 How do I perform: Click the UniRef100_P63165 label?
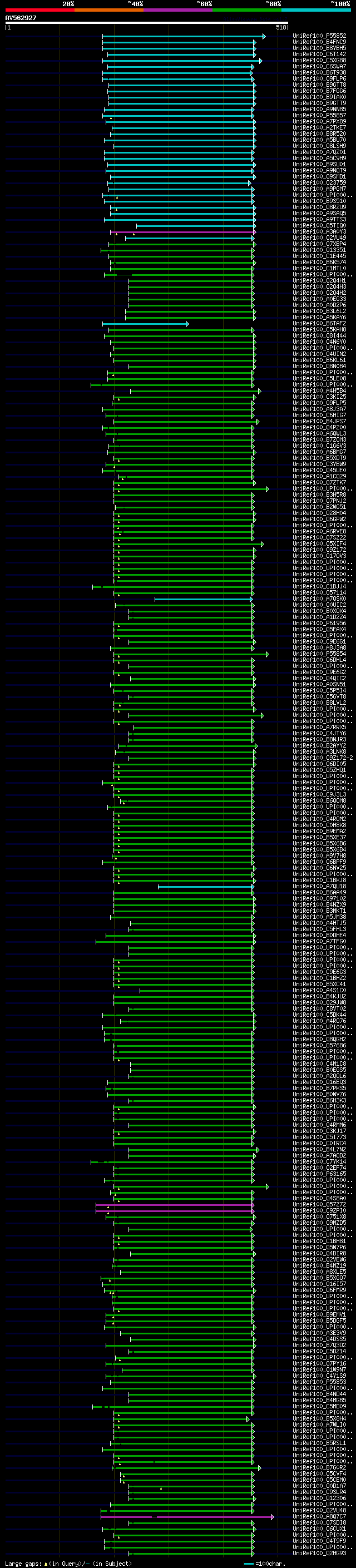coord(319,1174)
